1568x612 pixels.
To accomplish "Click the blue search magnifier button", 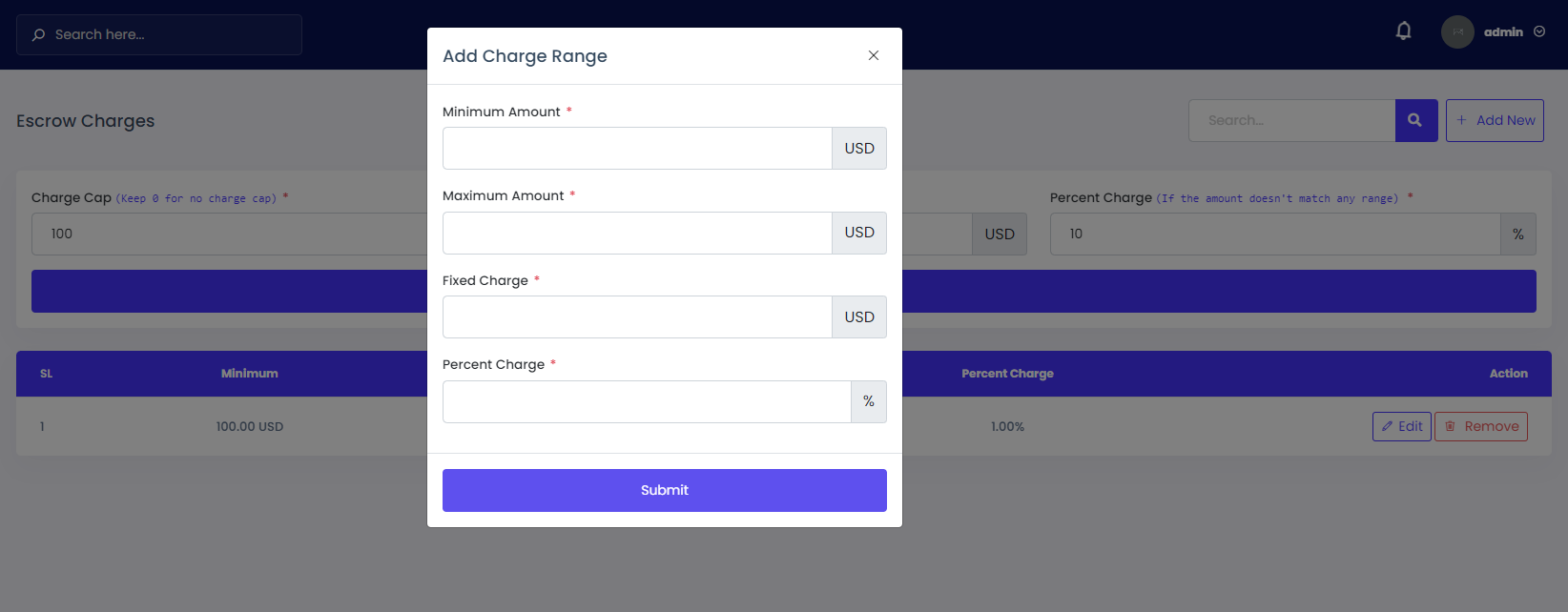I will [x=1415, y=121].
